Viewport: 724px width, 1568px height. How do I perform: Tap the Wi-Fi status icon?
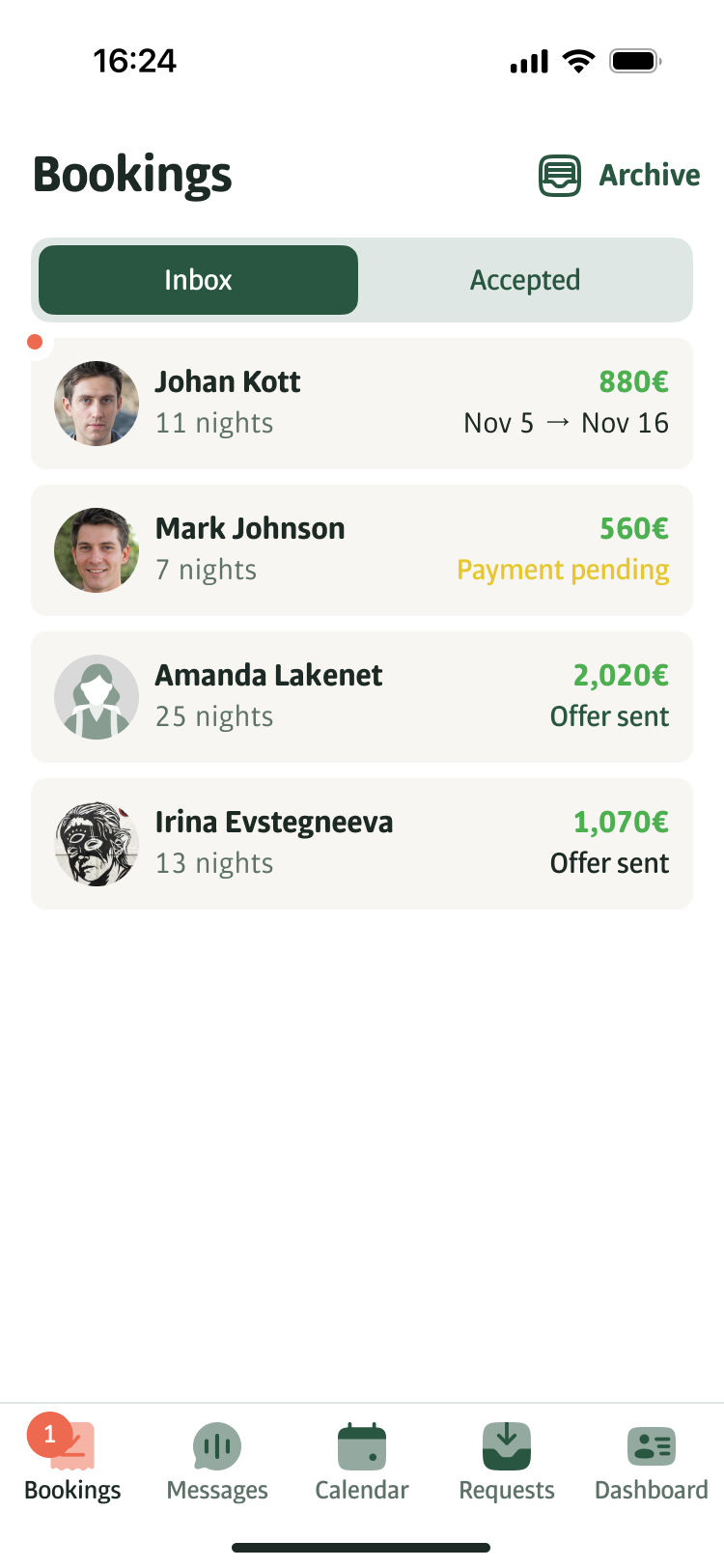click(579, 62)
